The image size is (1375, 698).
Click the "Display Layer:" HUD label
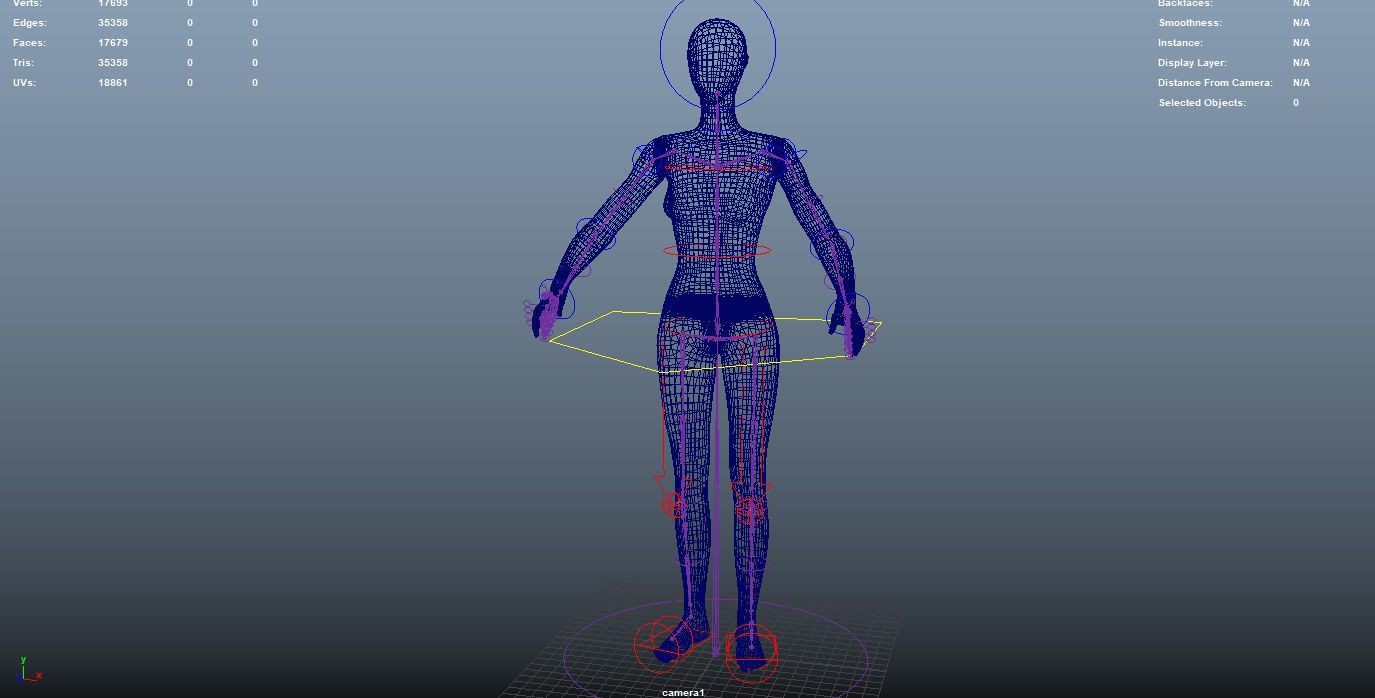(x=1193, y=63)
